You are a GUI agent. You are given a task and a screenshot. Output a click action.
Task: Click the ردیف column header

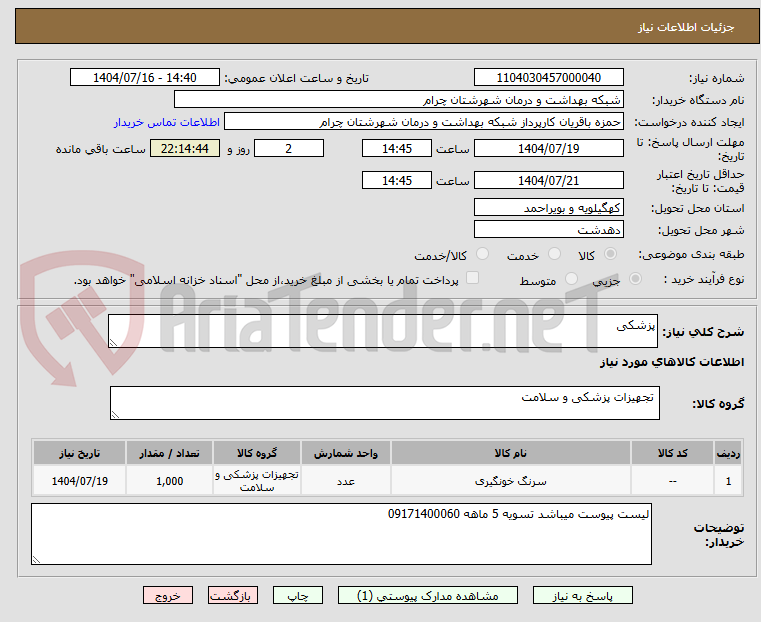click(728, 453)
